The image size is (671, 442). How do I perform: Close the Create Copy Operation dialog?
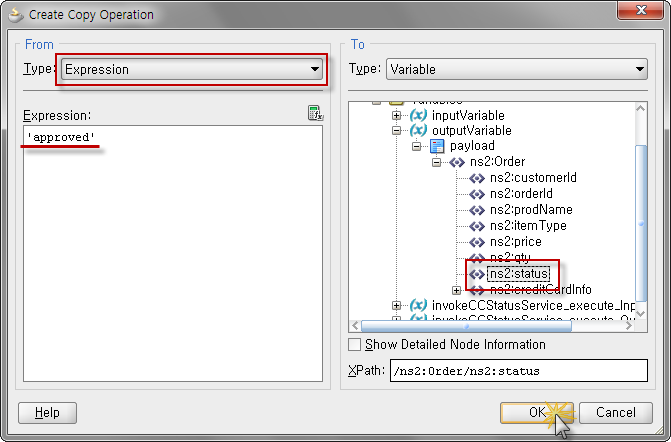641,10
